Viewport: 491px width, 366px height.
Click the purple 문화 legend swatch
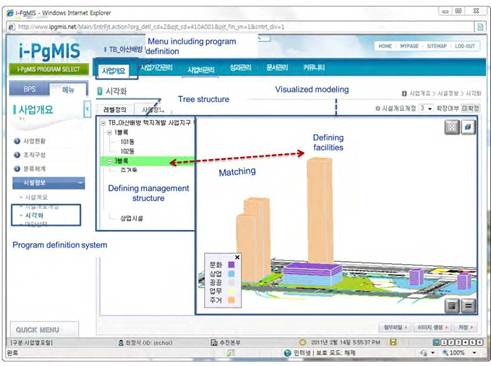pos(231,265)
